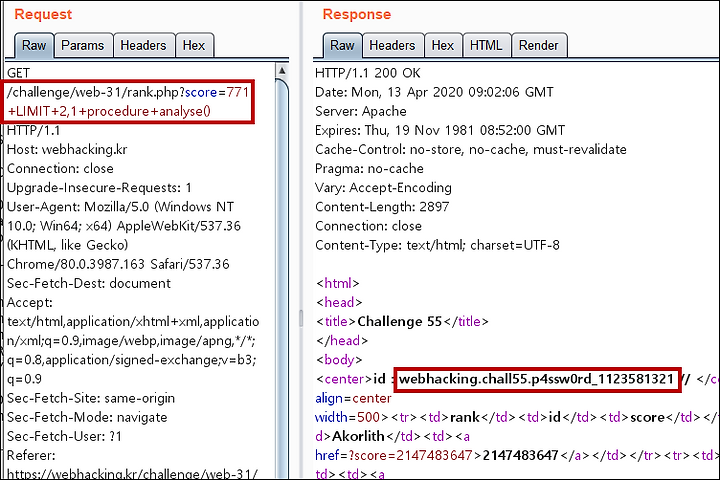Click 'Sec-Fetch-Dest: document' header
The image size is (720, 480).
89,283
